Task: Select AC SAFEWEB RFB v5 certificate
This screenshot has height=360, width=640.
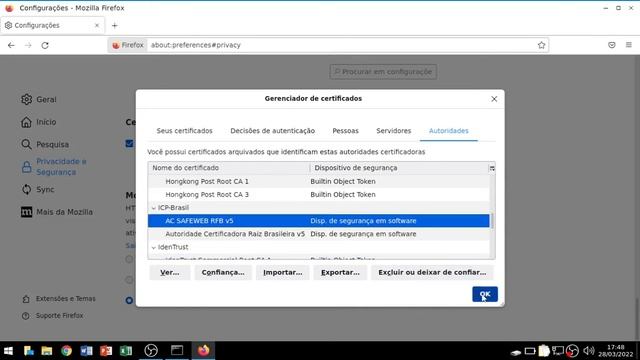Action: pos(318,221)
